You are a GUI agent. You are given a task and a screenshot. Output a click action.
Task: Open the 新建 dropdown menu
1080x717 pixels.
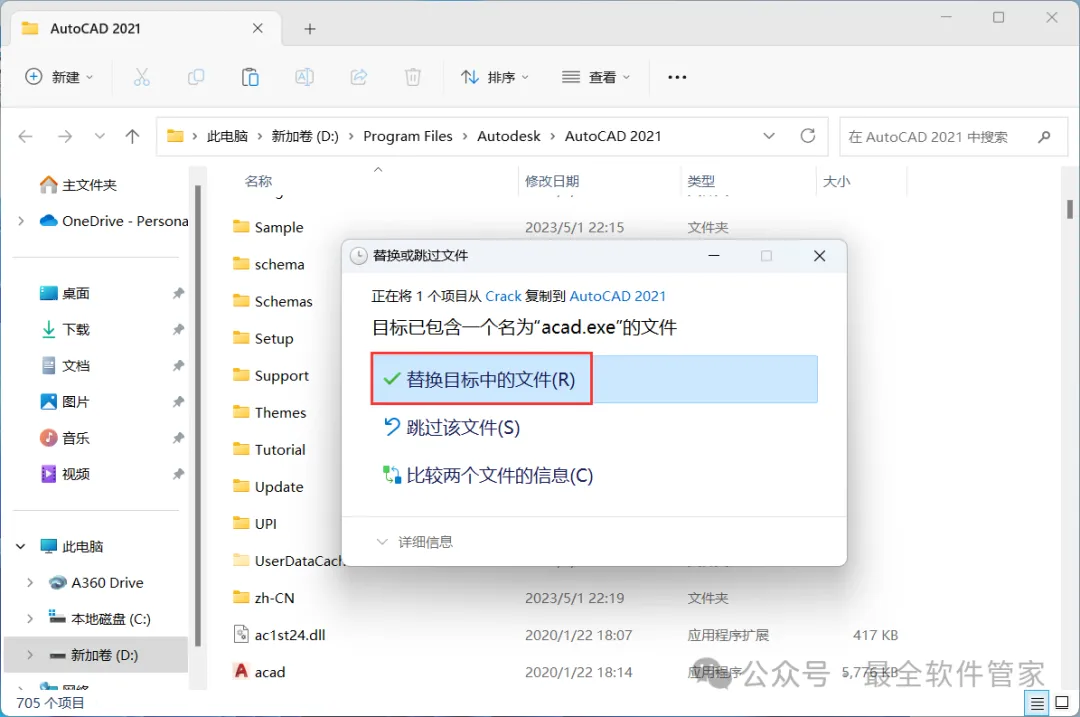tap(59, 77)
